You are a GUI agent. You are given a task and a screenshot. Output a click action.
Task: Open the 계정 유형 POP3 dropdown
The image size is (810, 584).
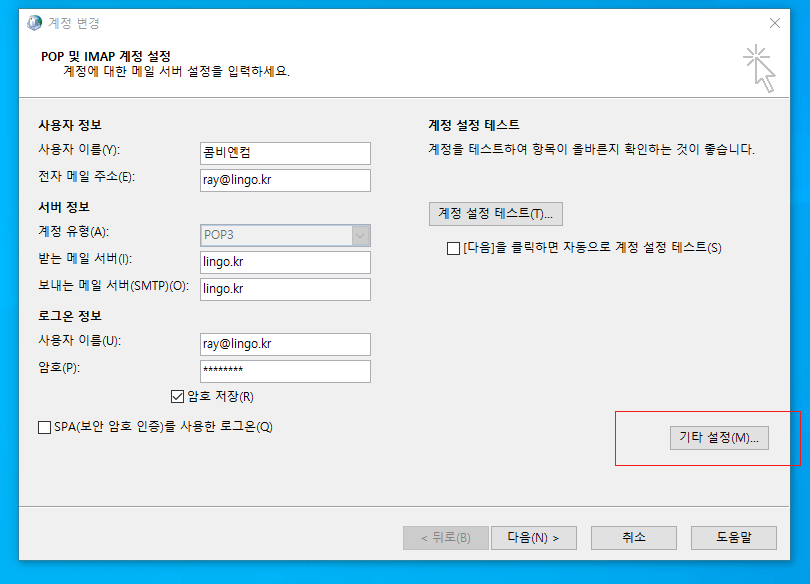coord(285,235)
